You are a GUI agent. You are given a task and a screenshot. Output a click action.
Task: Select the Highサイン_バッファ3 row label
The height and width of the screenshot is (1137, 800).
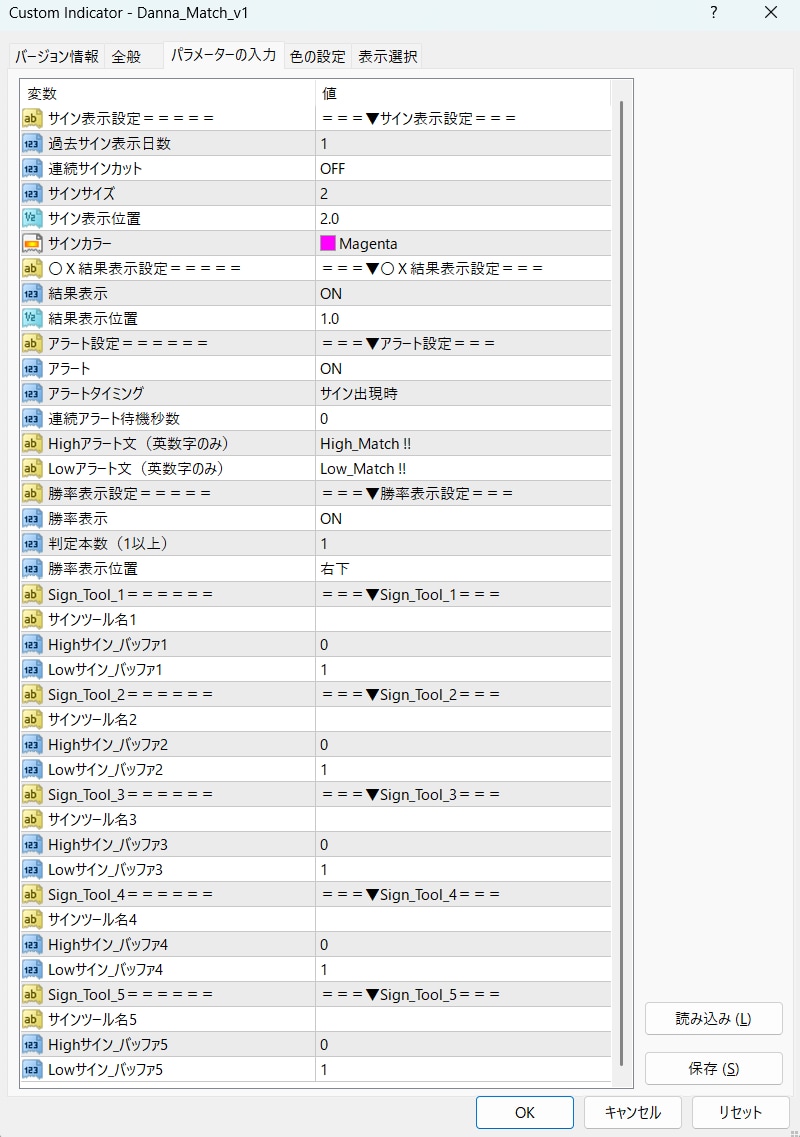click(x=108, y=845)
